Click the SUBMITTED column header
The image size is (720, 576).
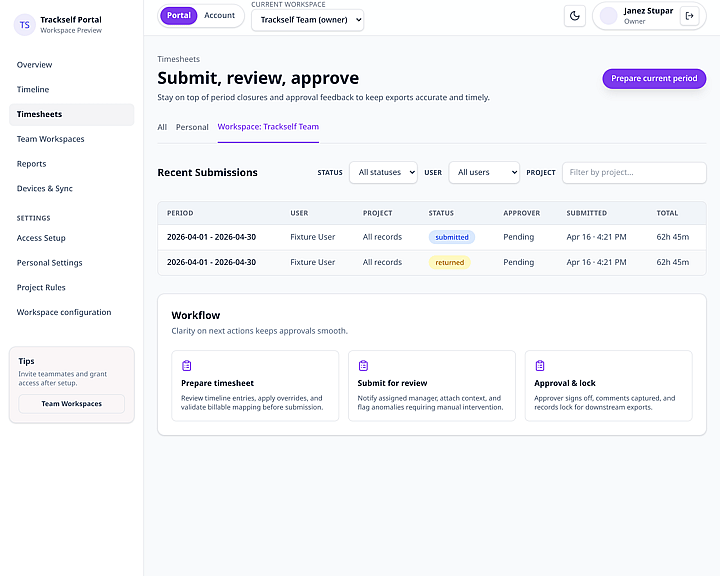coord(587,214)
